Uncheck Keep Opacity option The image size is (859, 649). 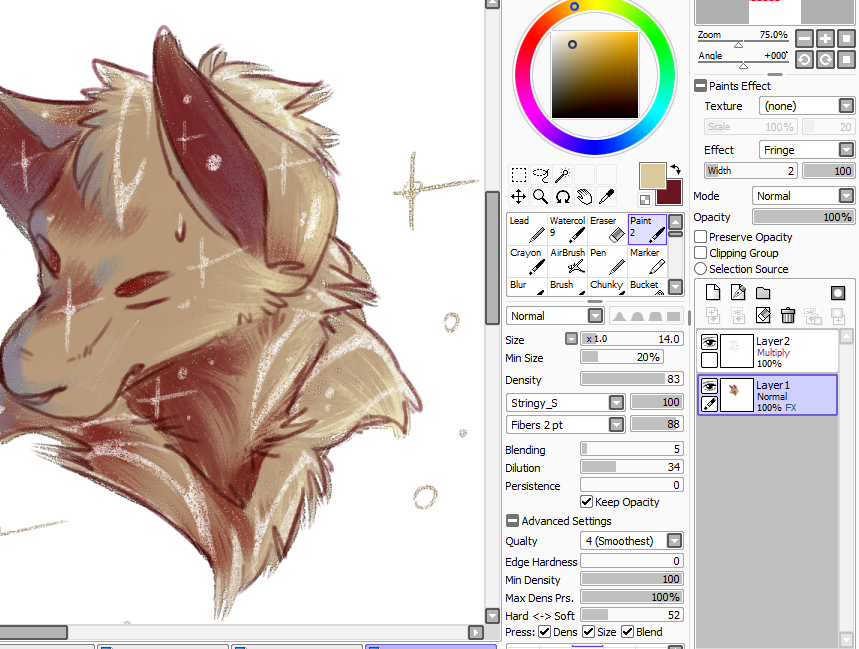tap(586, 502)
